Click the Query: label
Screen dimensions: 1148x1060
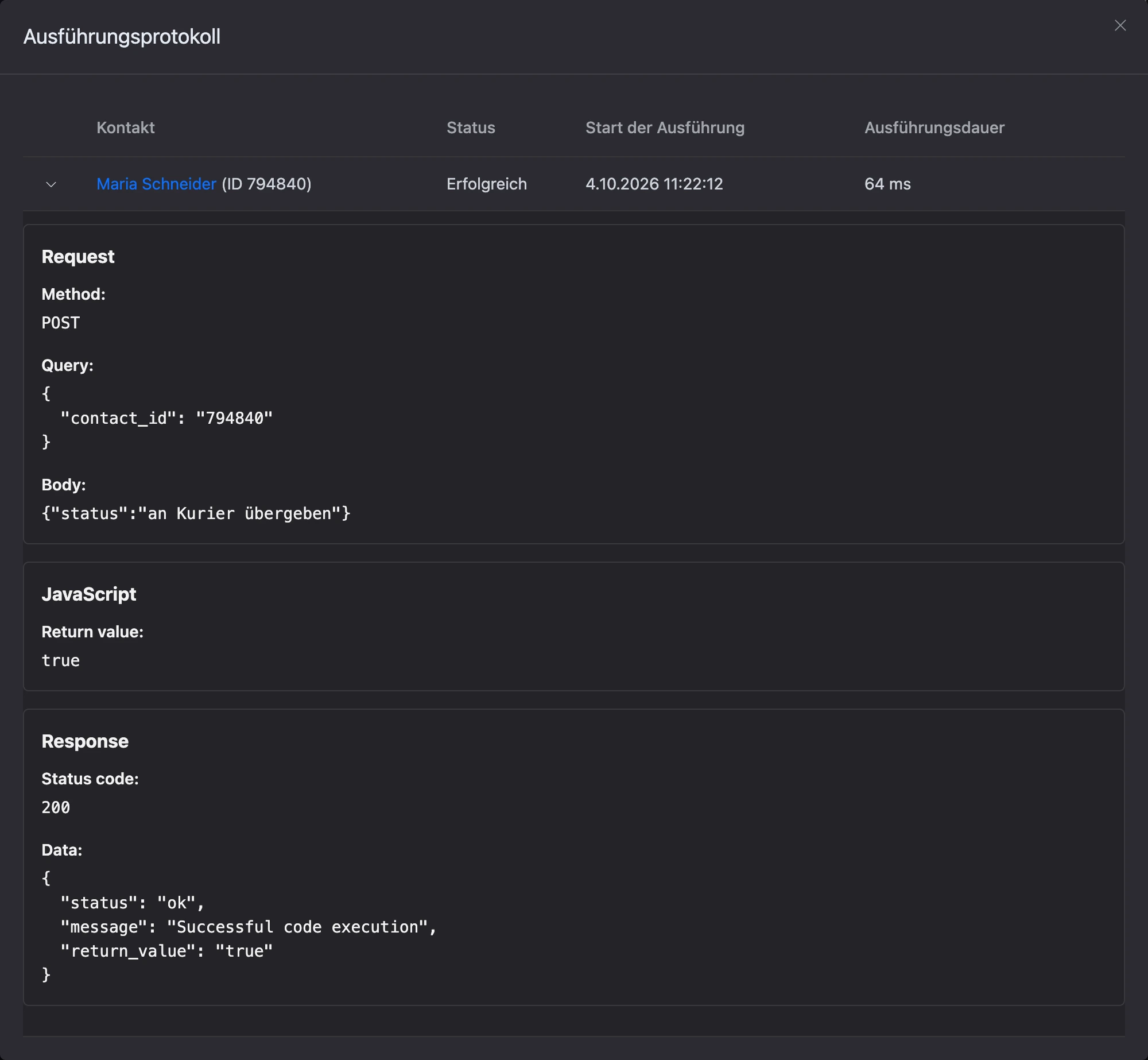(x=67, y=365)
